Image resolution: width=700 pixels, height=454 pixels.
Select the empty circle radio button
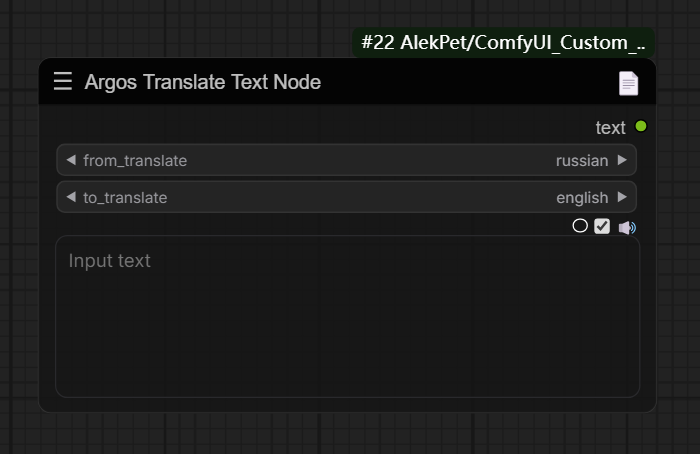pyautogui.click(x=580, y=226)
